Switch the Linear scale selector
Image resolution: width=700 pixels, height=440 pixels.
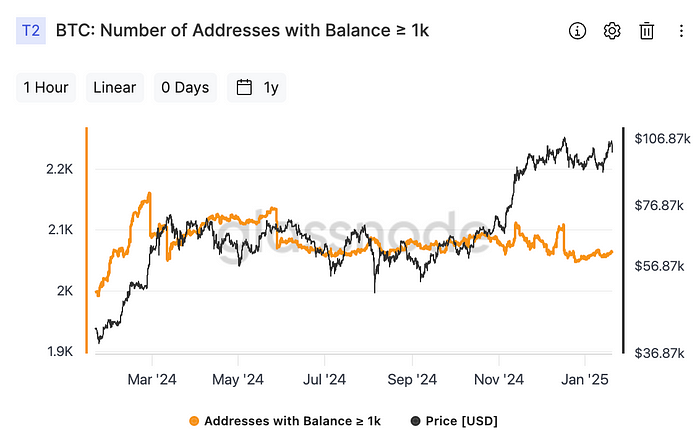115,87
